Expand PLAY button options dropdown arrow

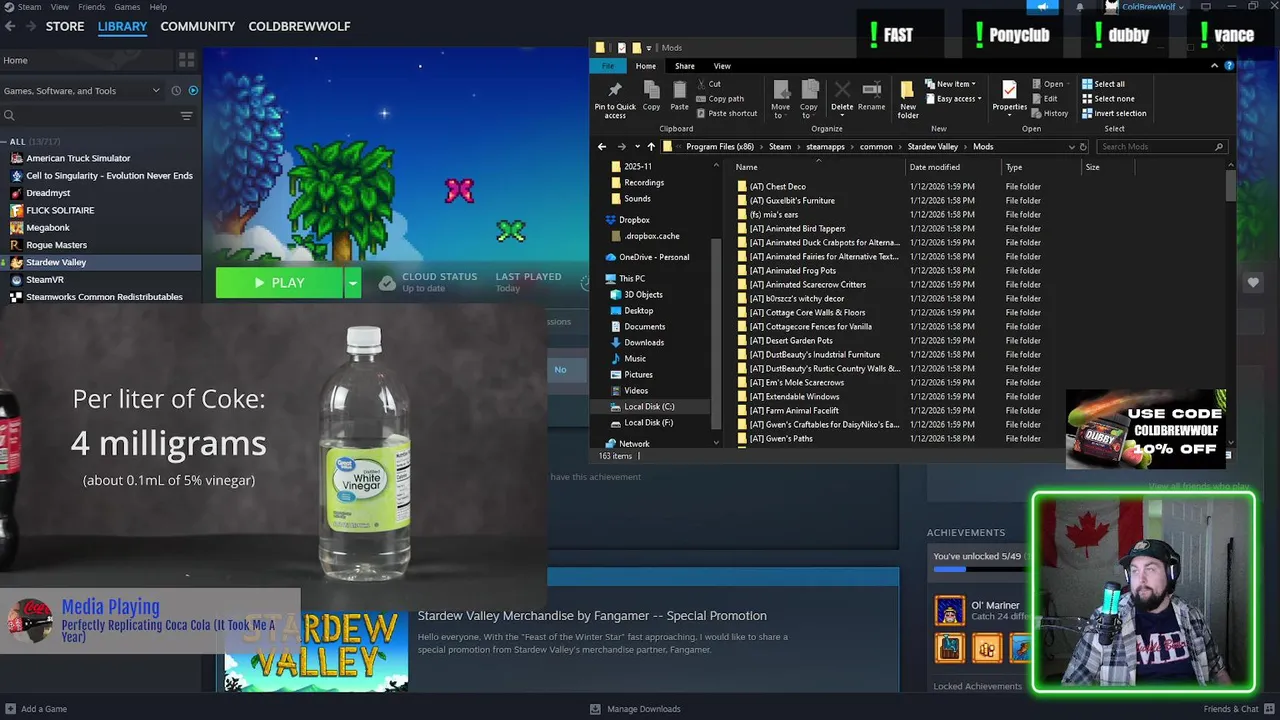coord(352,283)
